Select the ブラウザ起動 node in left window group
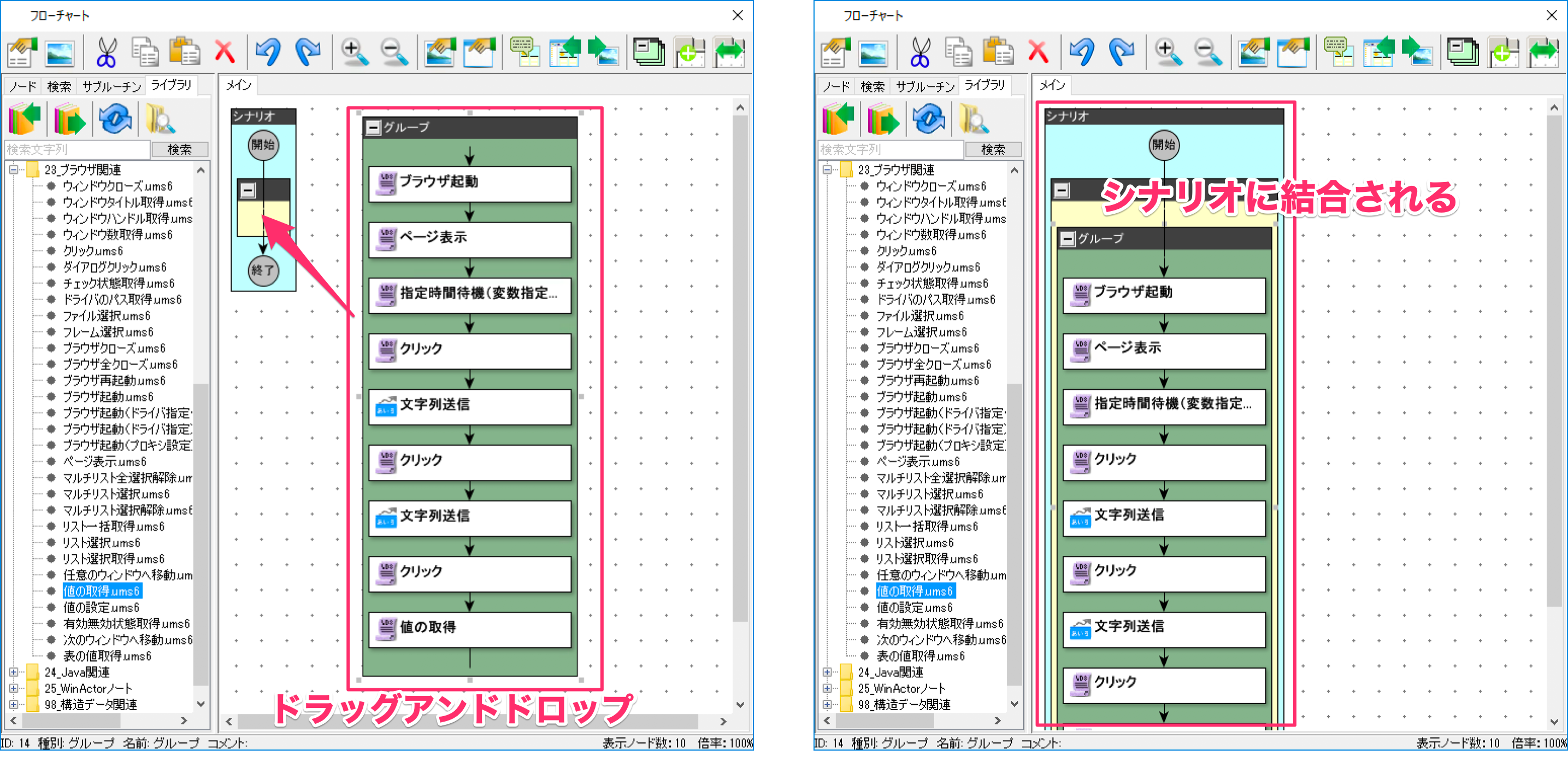 (470, 184)
